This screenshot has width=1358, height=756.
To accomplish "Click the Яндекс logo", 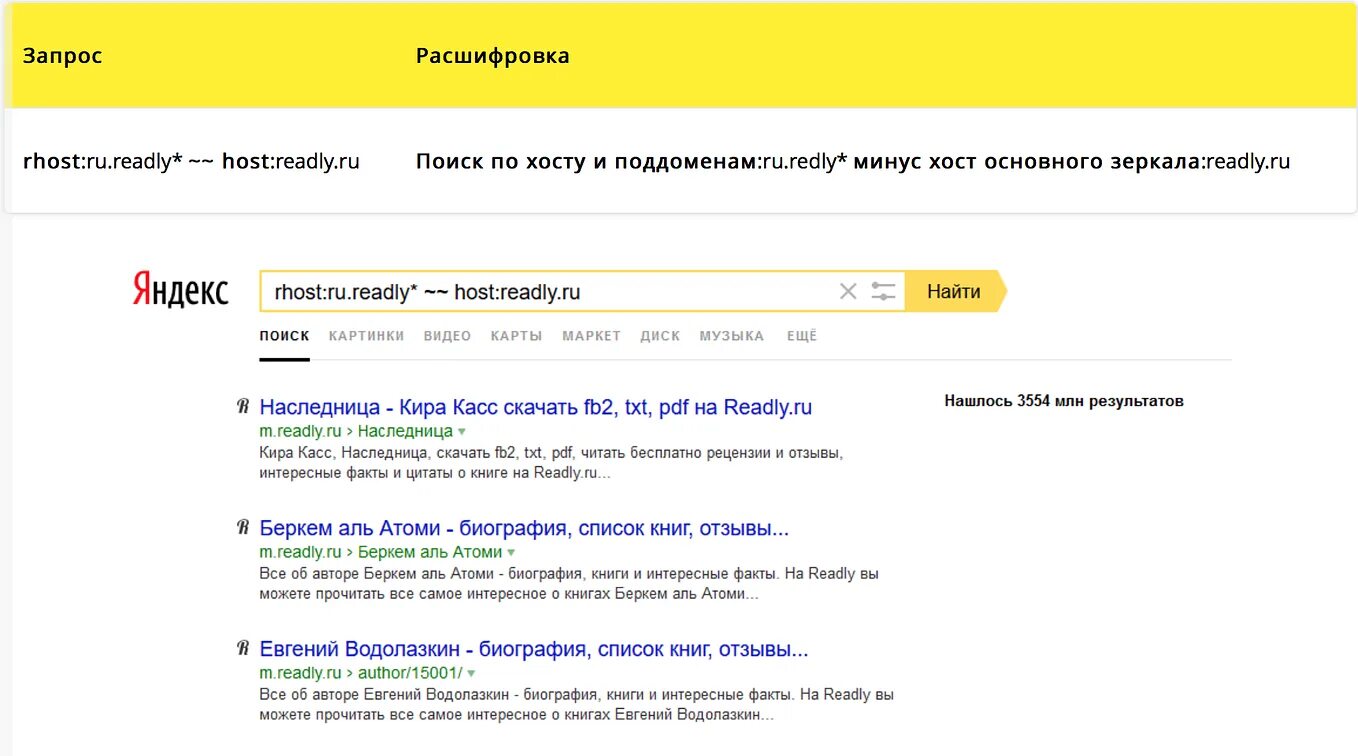I will [x=181, y=291].
